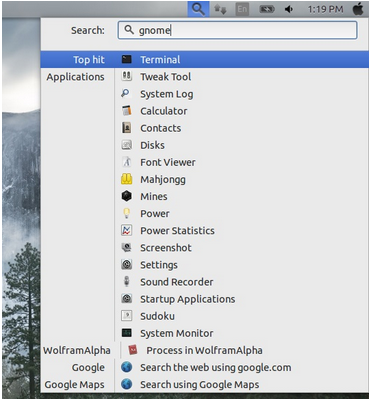Screen dimensions: 371x399
Task: Open the network up/down arrows indicator
Action: [220, 9]
